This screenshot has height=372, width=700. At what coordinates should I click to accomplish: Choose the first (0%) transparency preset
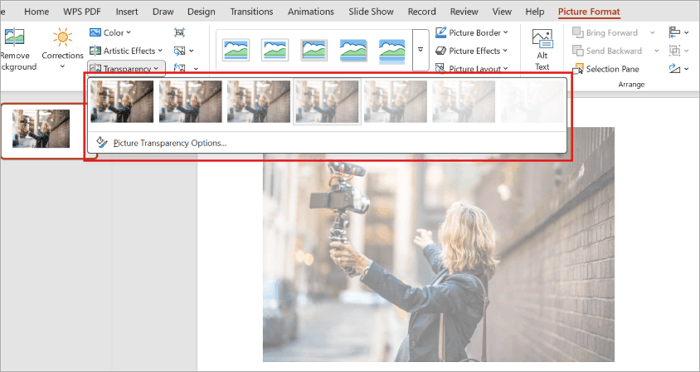pos(122,101)
